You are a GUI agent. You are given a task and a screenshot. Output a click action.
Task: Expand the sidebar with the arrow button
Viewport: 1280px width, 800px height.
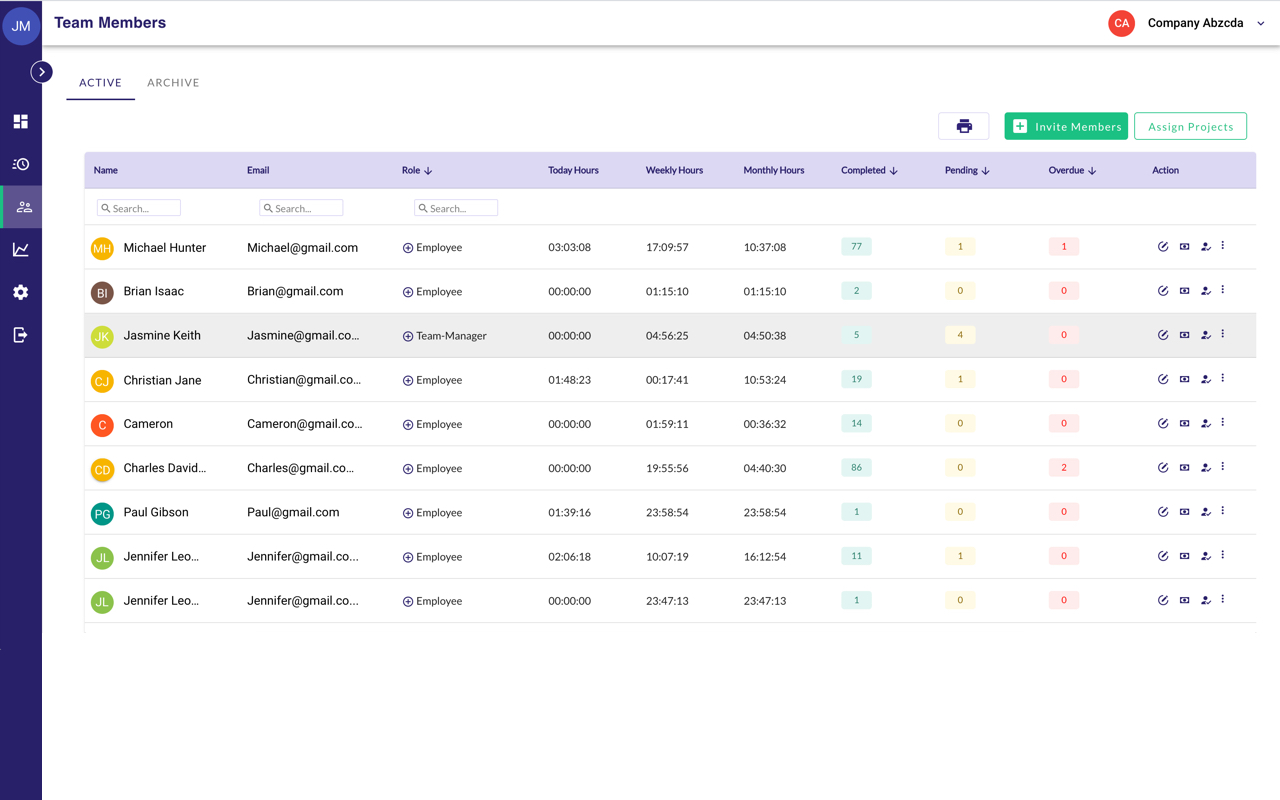(x=41, y=72)
